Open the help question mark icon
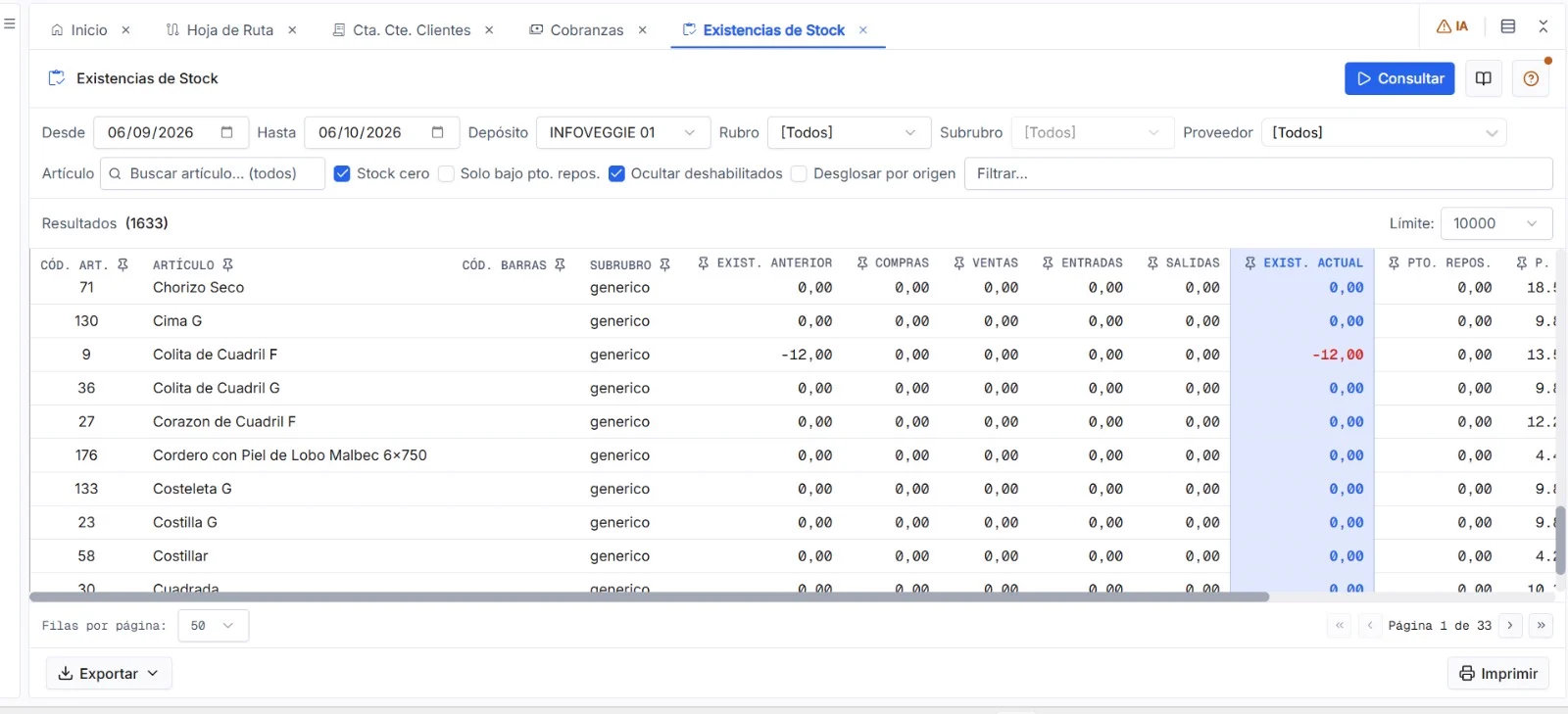The height and width of the screenshot is (714, 1568). [x=1531, y=78]
